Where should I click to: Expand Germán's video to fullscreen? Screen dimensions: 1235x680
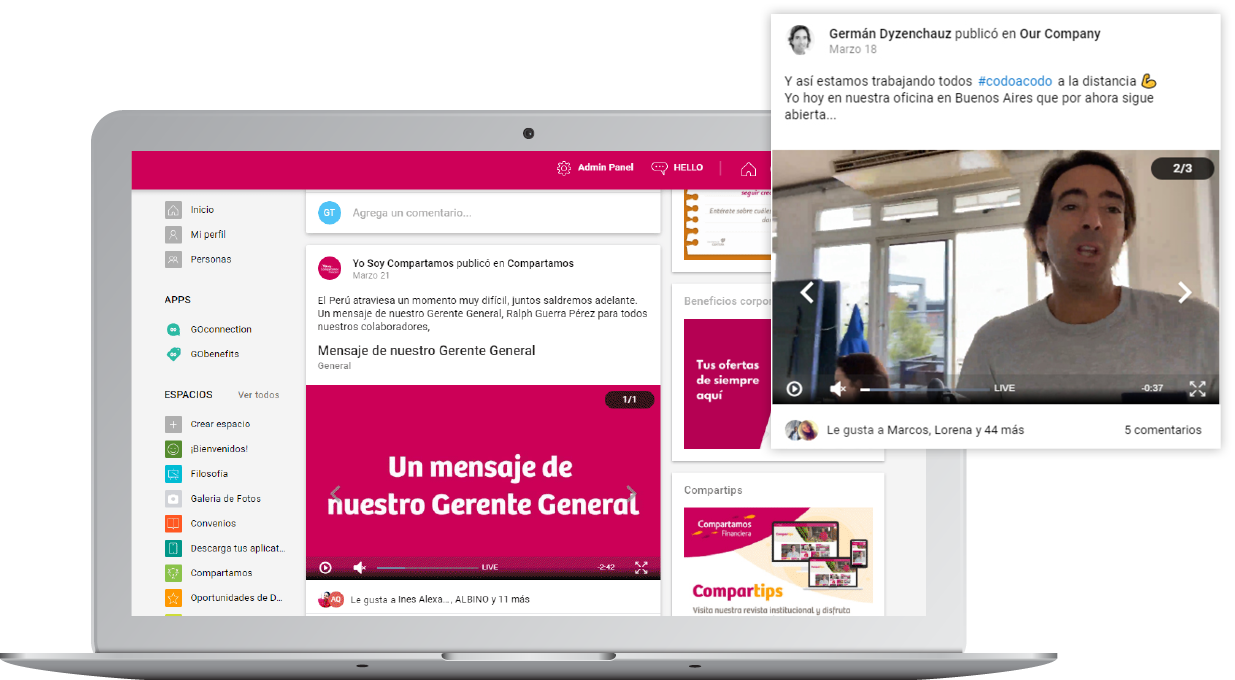point(1197,389)
